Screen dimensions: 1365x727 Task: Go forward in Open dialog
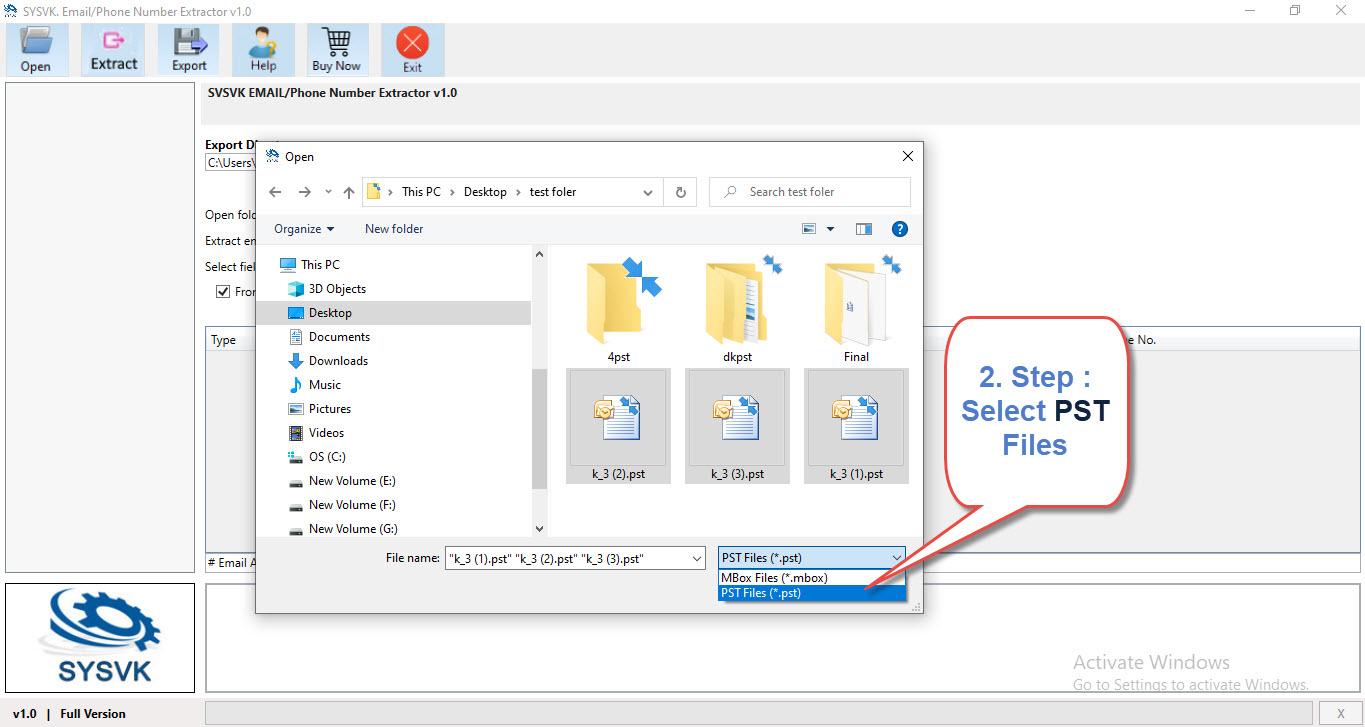coord(304,192)
